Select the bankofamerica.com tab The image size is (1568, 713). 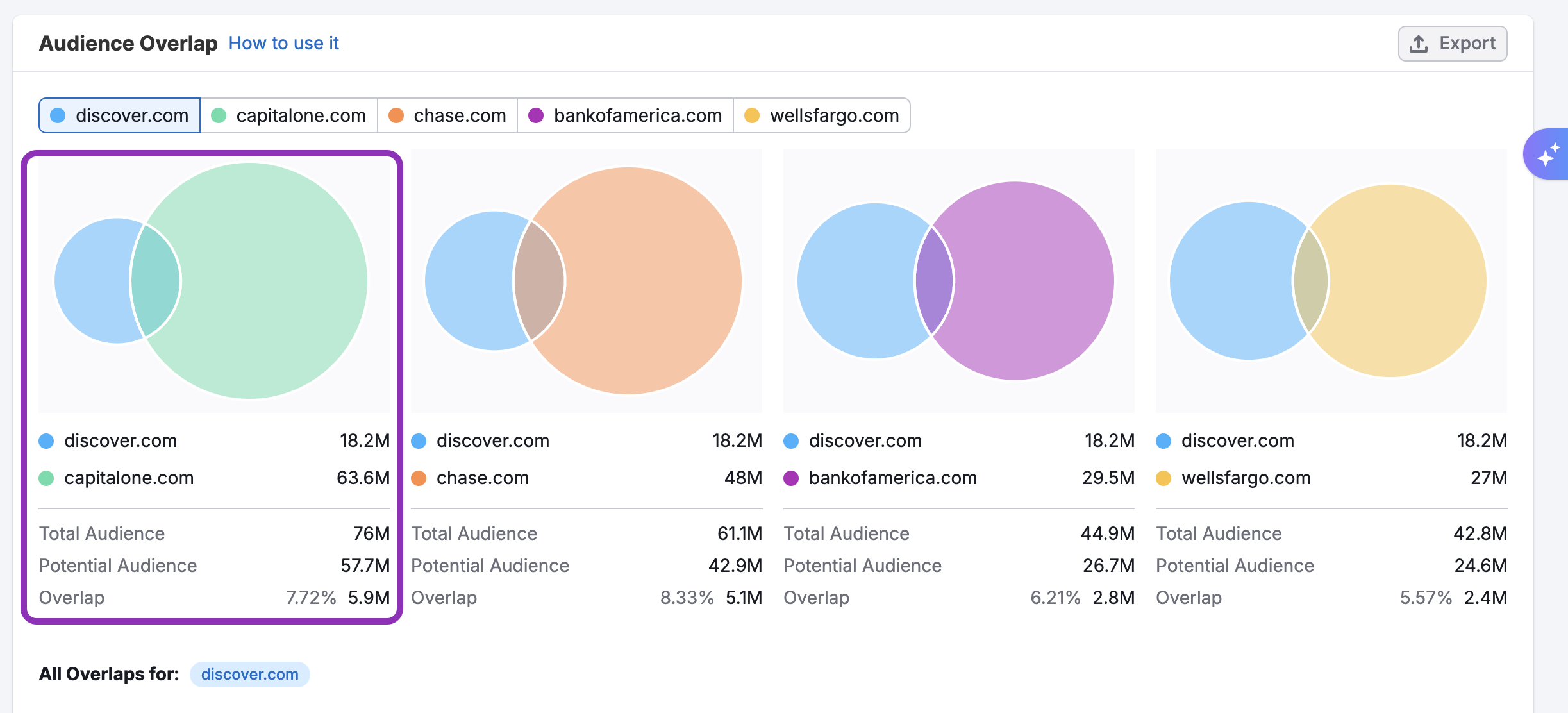(625, 115)
